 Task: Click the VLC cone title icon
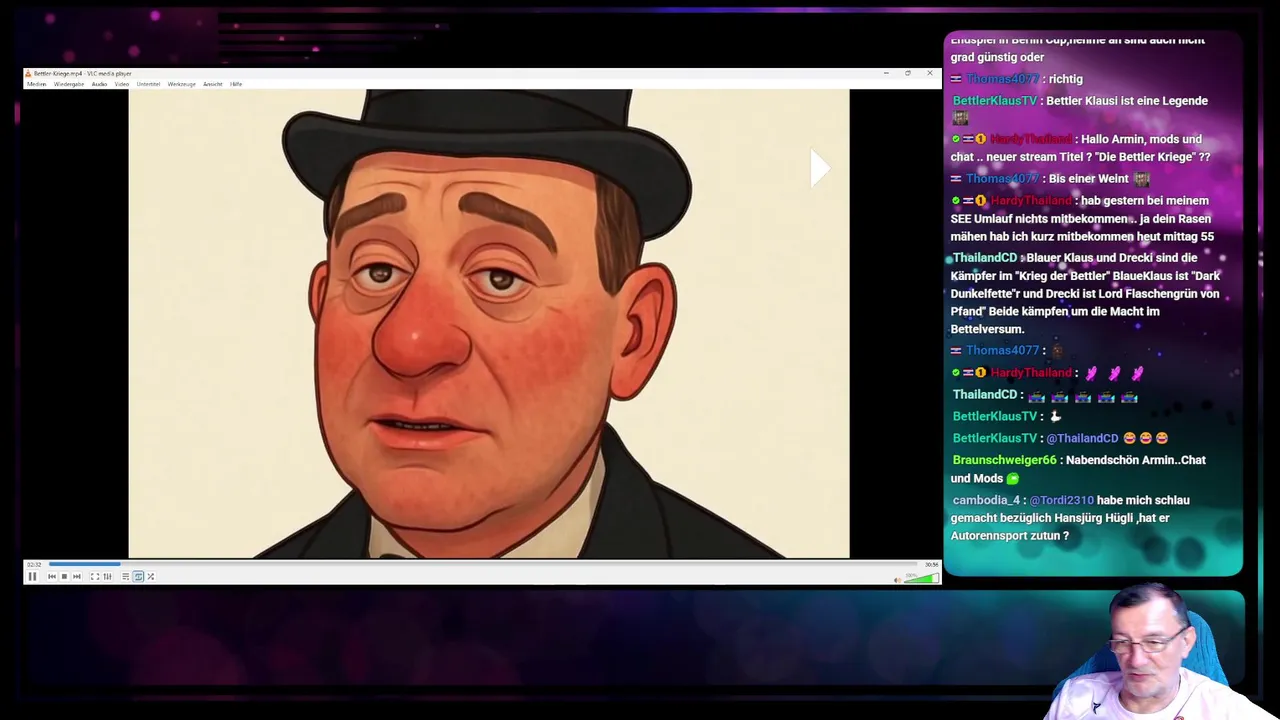pos(29,73)
